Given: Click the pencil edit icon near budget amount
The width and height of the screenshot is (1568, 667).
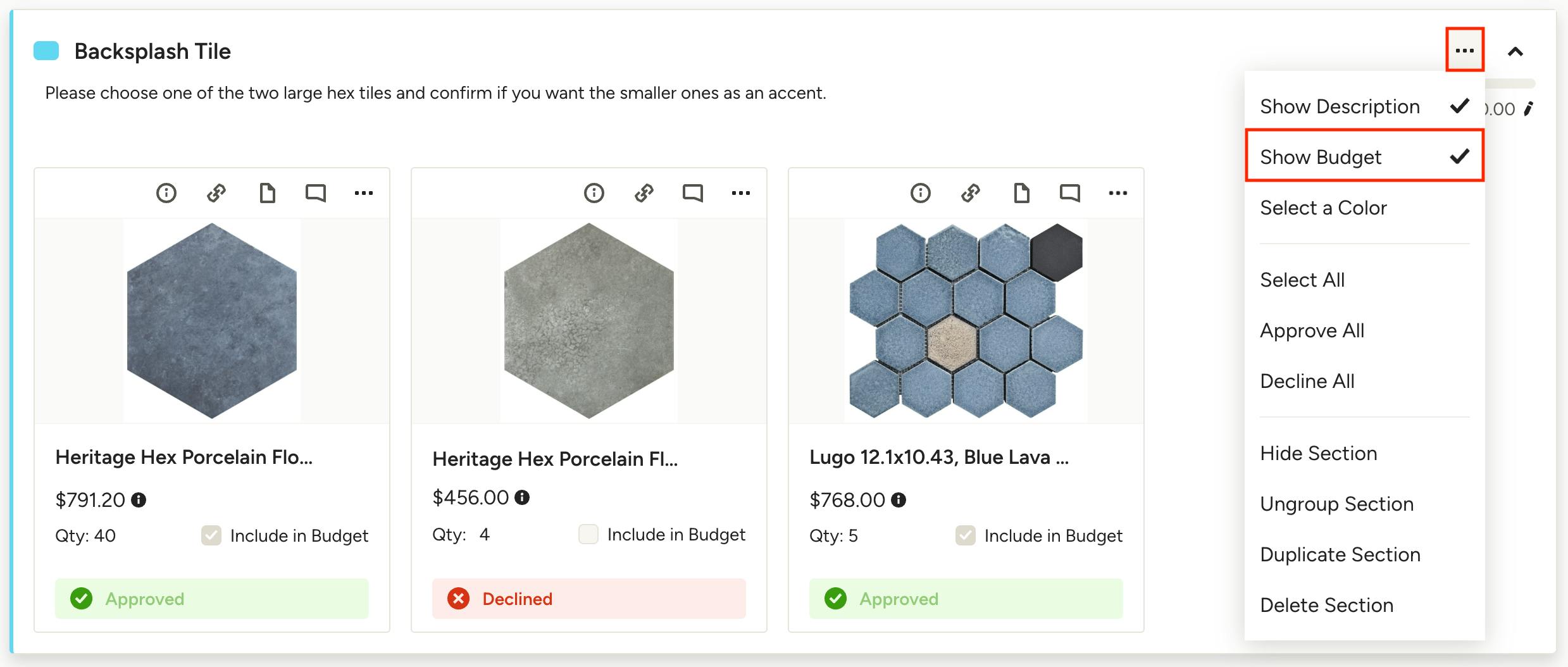Looking at the screenshot, I should coord(1529,109).
